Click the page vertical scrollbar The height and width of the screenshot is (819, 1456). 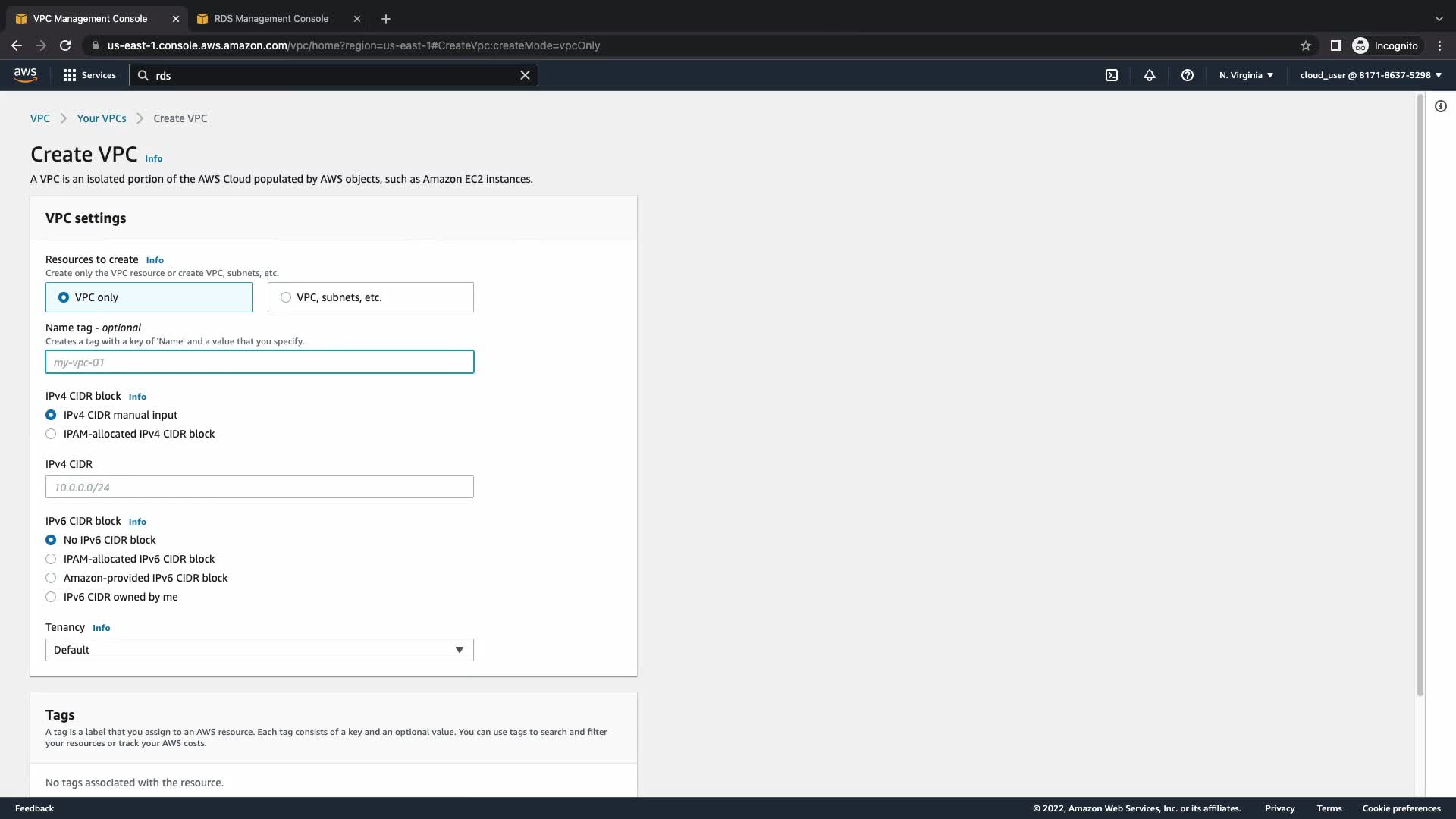[1420, 394]
